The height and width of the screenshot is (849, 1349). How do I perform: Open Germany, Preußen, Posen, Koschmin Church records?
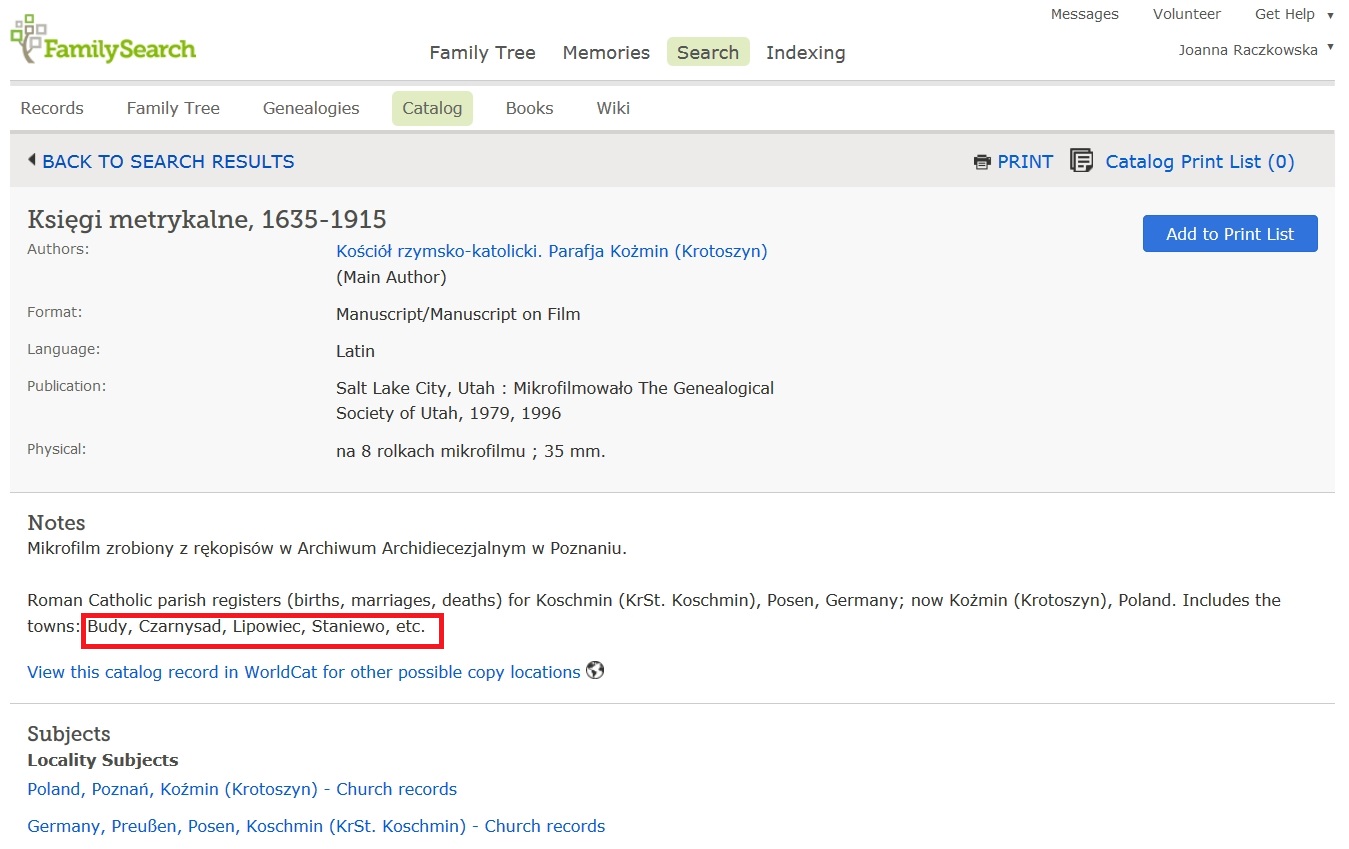[316, 826]
